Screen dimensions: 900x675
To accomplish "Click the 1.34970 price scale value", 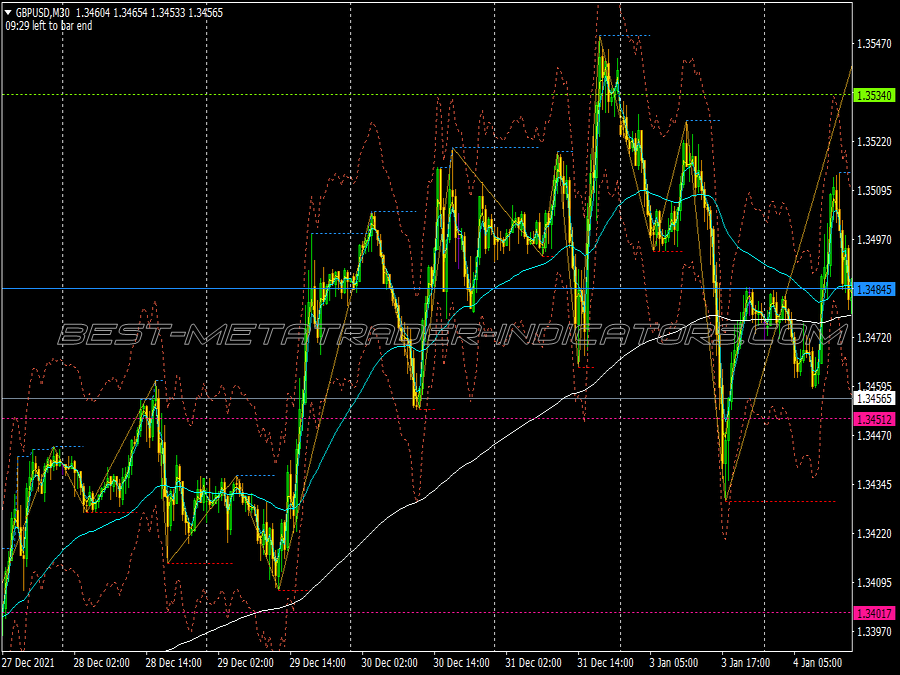I will (874, 239).
